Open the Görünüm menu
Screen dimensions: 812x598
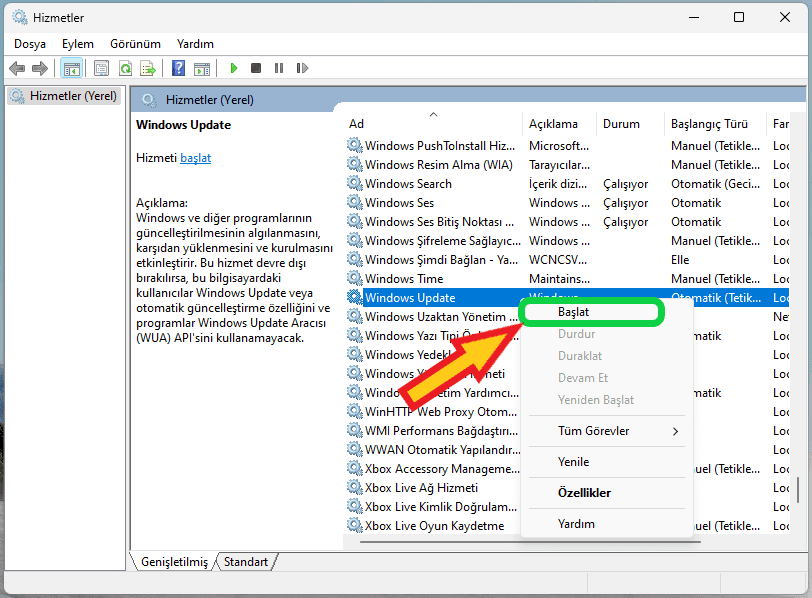(135, 44)
